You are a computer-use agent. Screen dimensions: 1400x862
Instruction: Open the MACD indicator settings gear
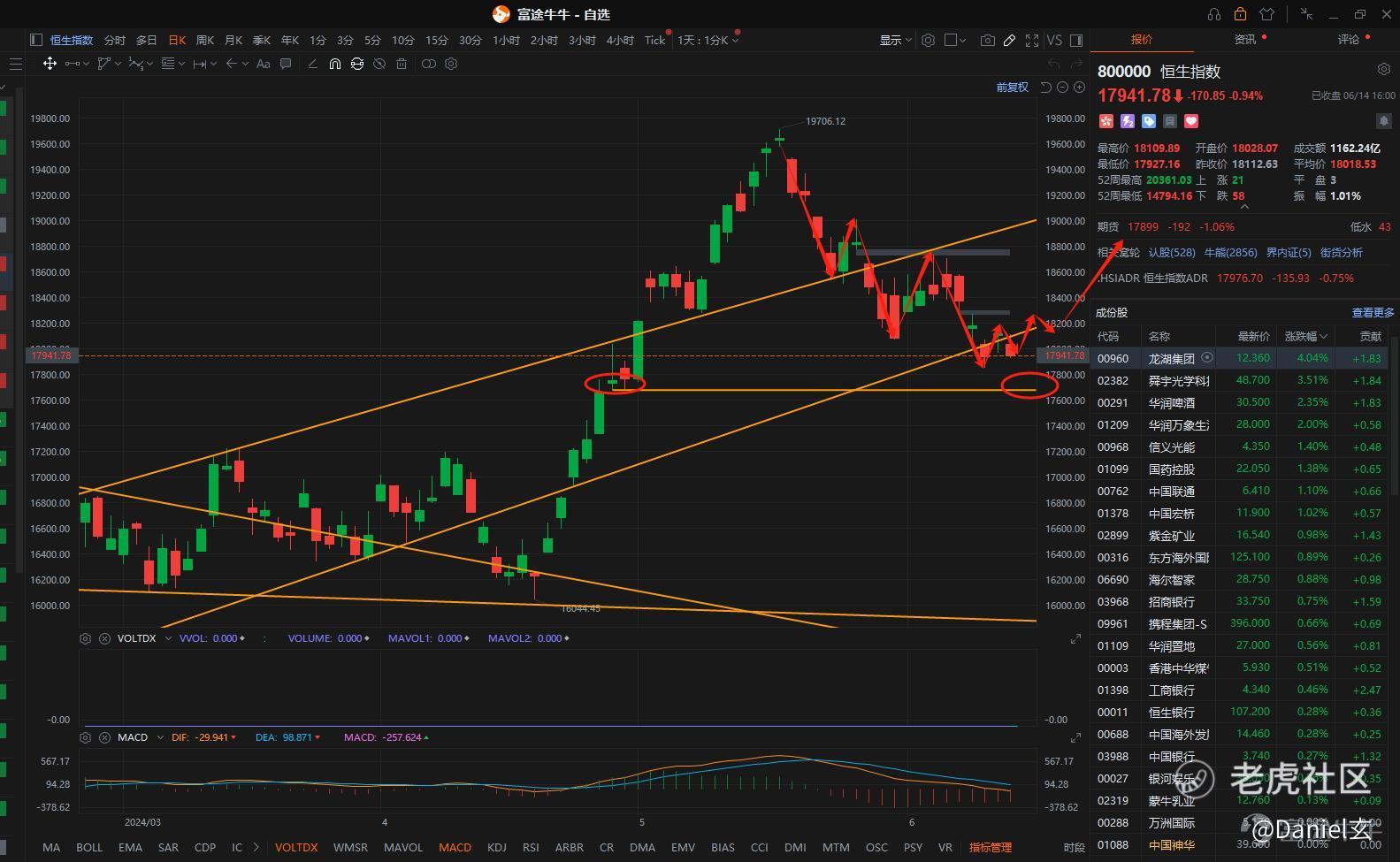(x=85, y=737)
